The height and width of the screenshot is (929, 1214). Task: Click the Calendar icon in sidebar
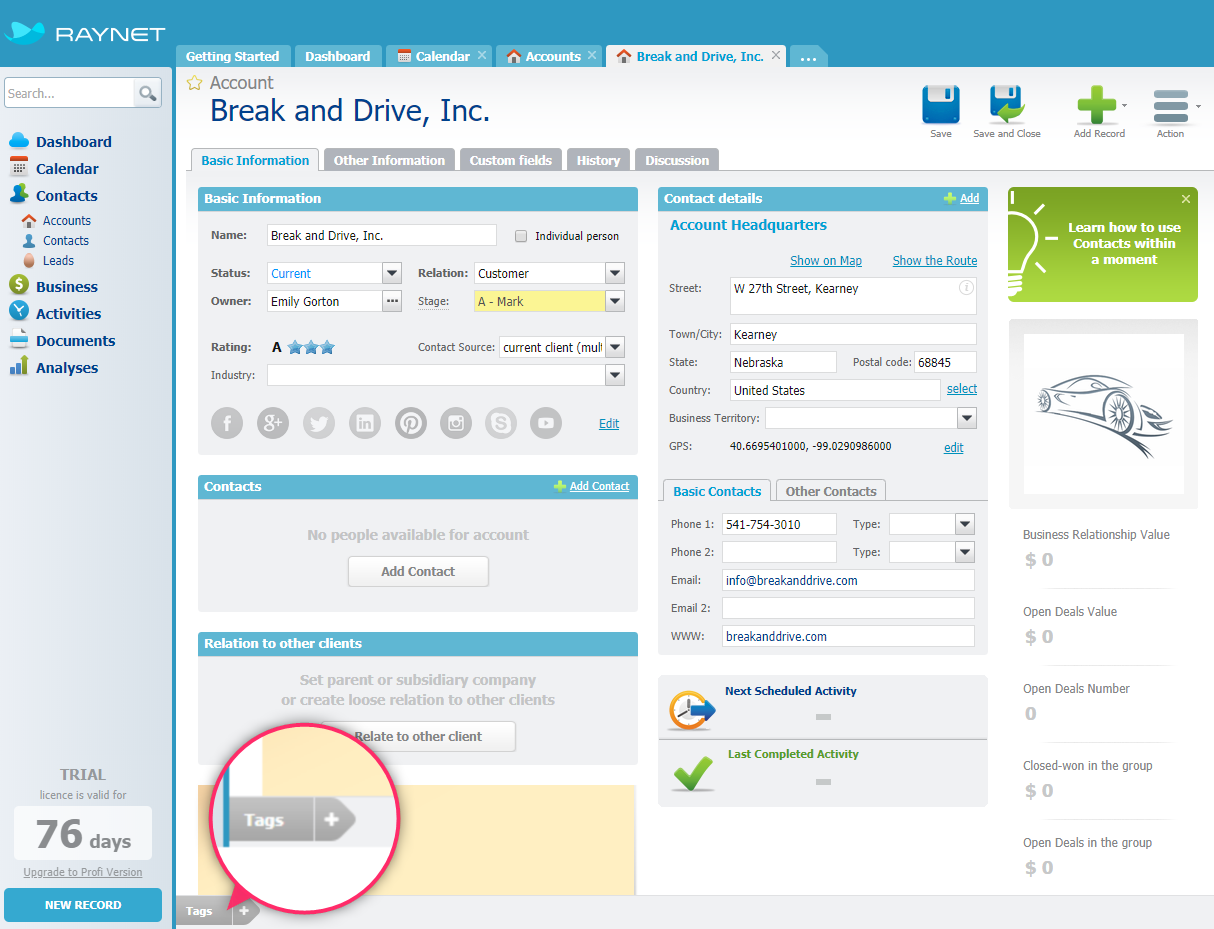[19, 168]
